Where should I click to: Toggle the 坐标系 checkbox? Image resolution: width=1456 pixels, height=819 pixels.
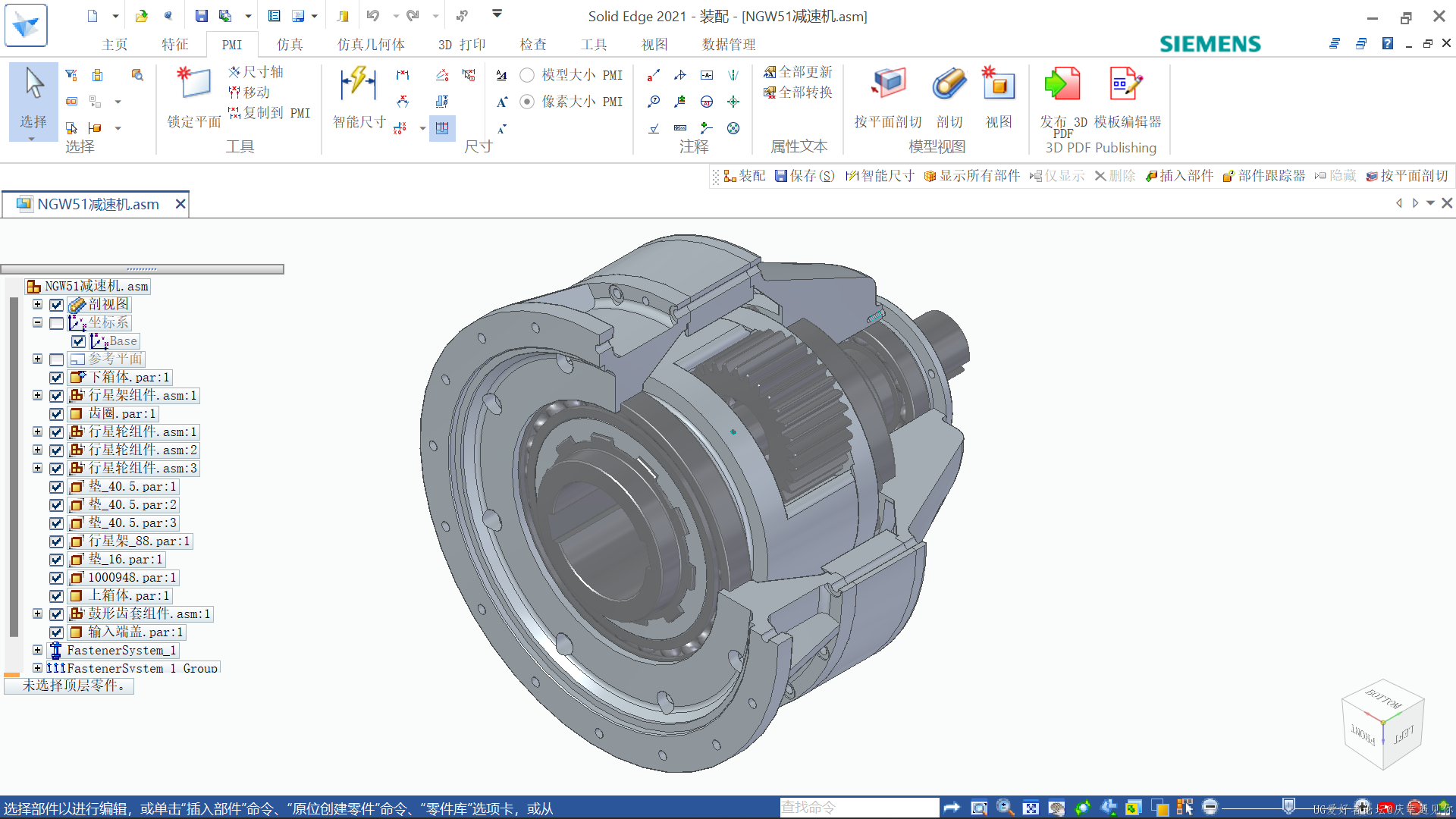tap(56, 323)
